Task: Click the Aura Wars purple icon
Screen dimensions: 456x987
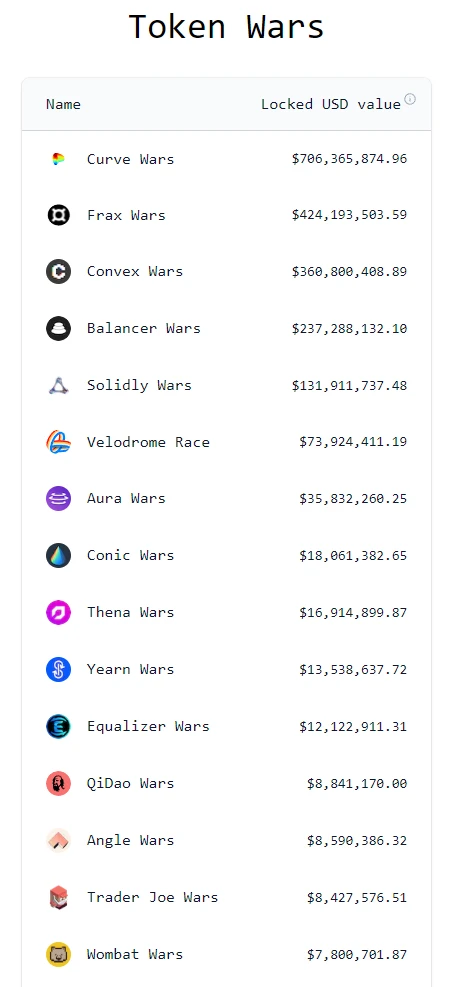Action: coord(58,499)
